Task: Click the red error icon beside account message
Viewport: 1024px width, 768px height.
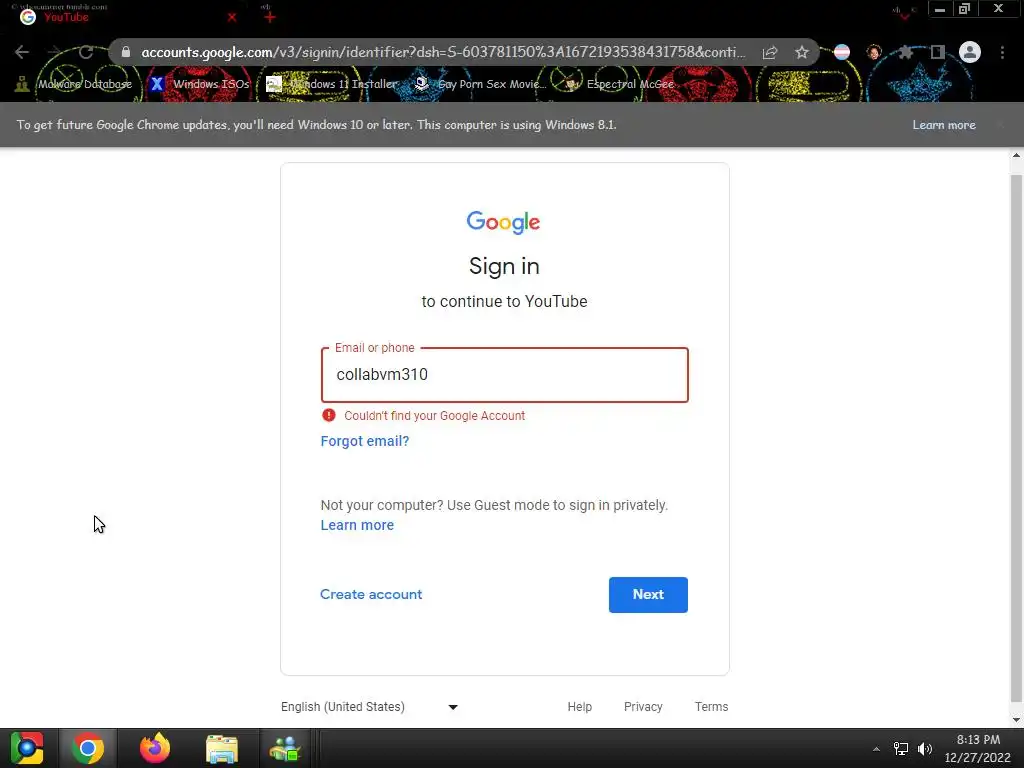Action: tap(328, 415)
